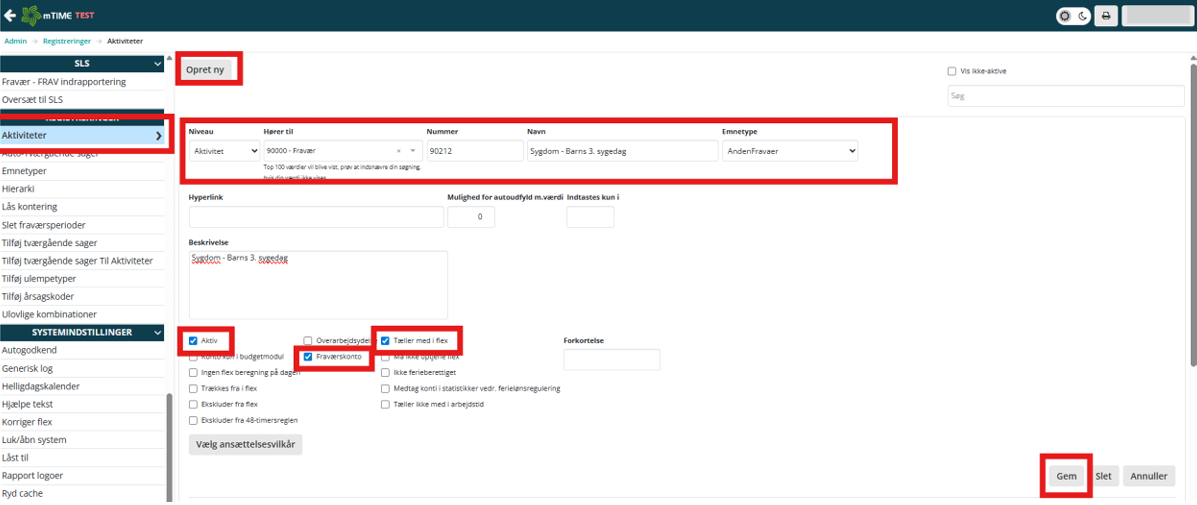Click the Gem button
This screenshot has height=505, width=1197.
tap(1066, 476)
